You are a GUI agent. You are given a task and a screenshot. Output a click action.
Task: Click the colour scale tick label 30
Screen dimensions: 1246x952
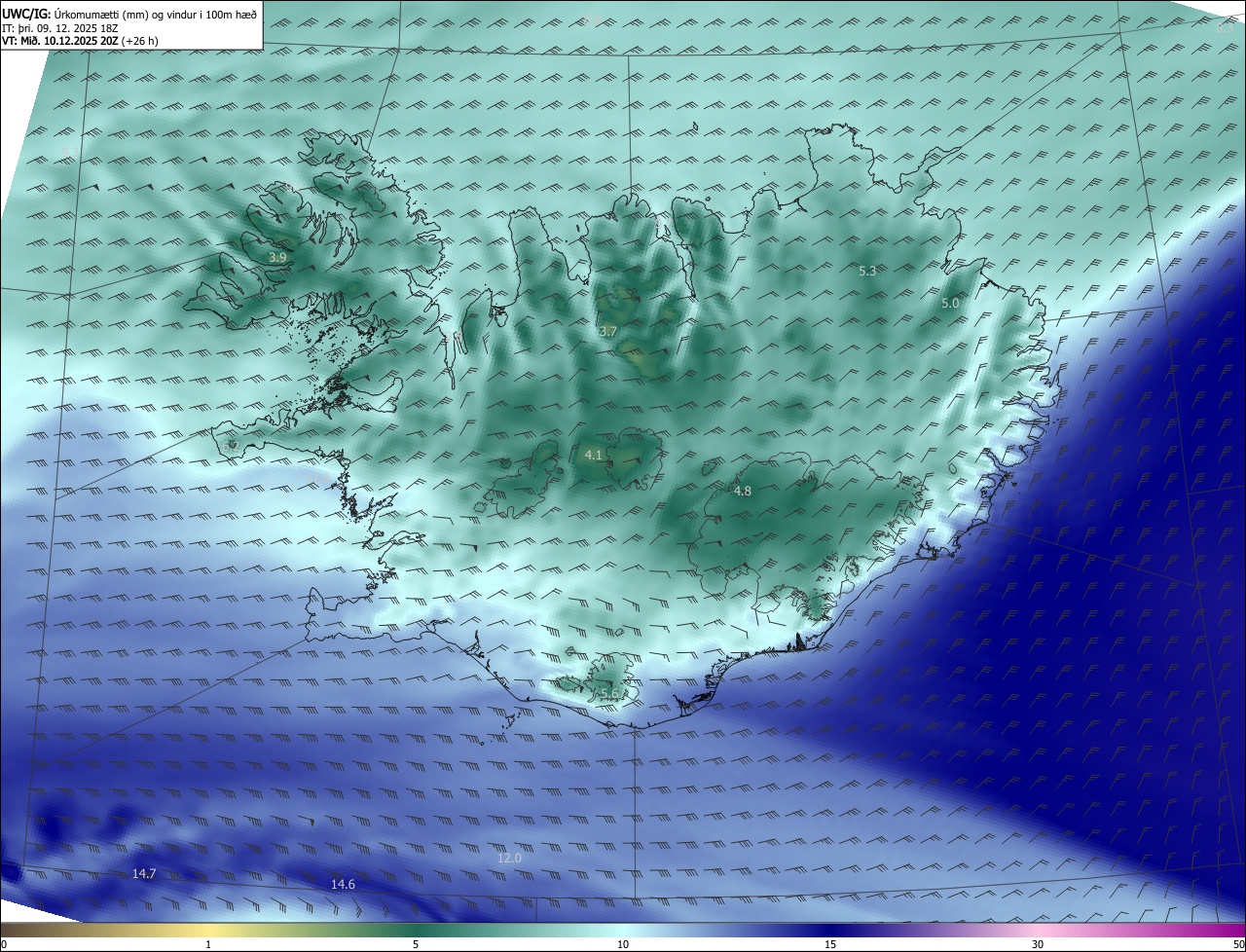(x=1038, y=945)
